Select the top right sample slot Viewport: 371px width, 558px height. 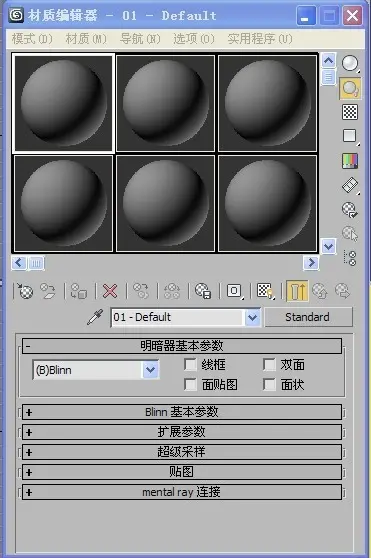(x=267, y=103)
